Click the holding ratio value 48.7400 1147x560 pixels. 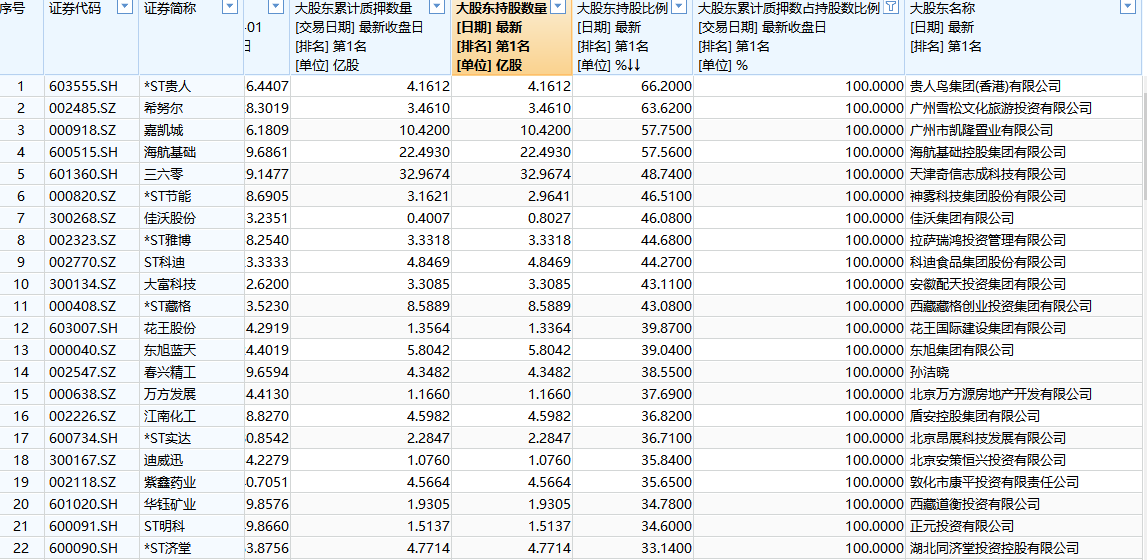coord(667,174)
